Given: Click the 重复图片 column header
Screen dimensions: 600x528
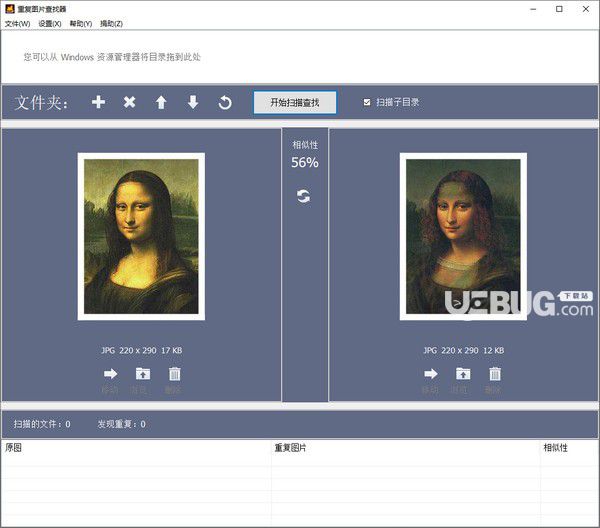Looking at the screenshot, I should pos(290,447).
